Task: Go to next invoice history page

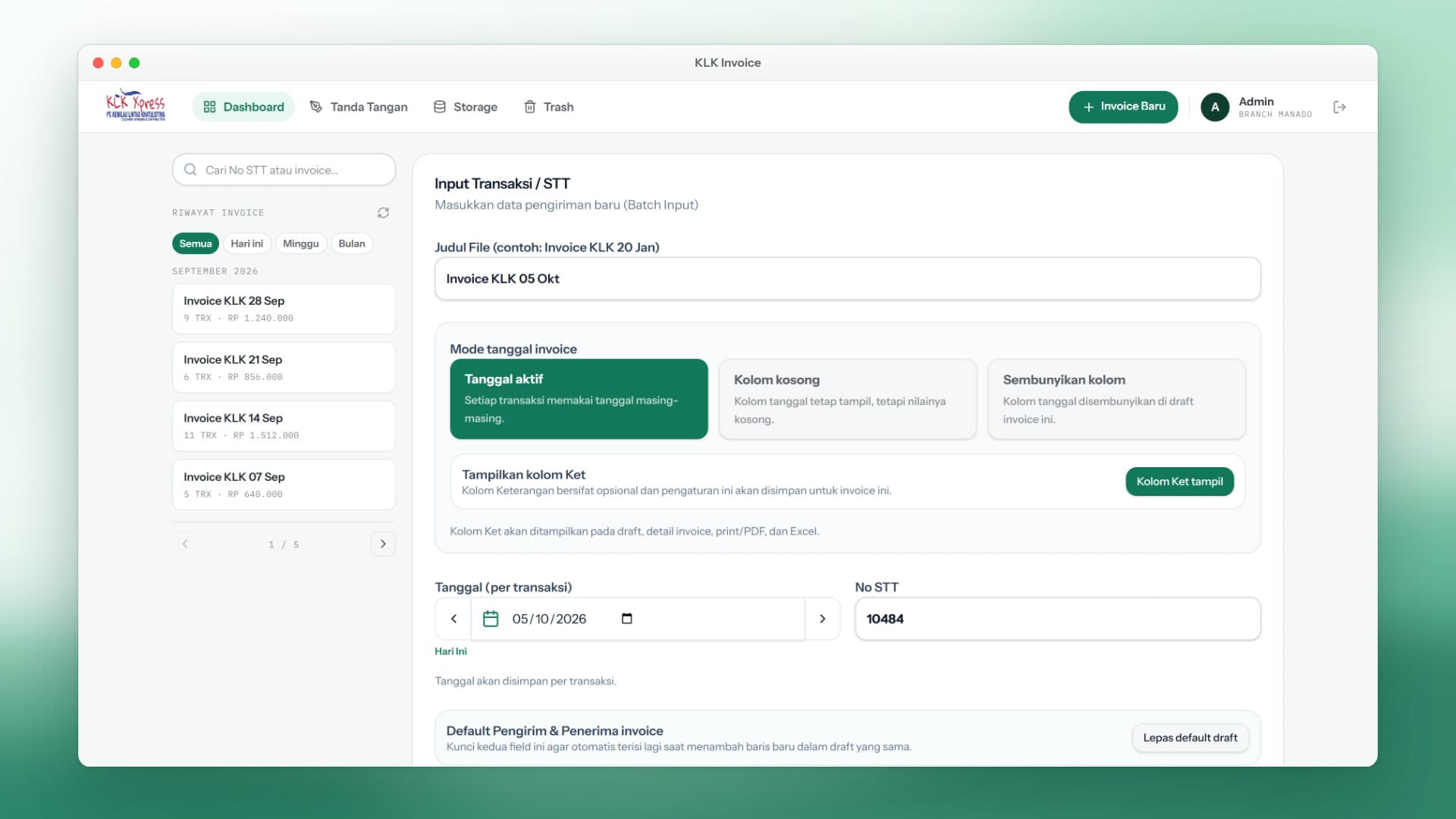Action: [383, 544]
